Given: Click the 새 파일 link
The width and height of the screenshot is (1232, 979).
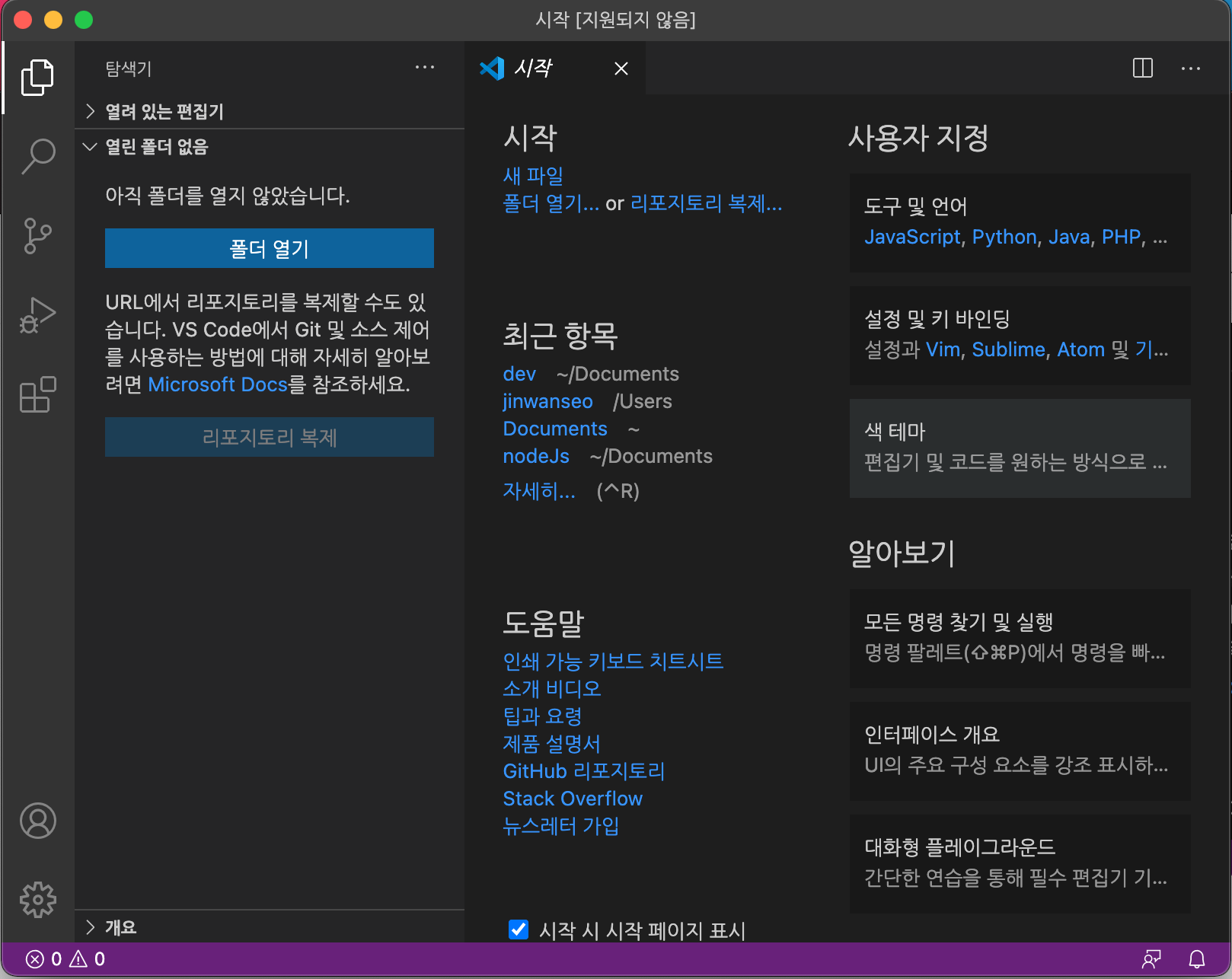Looking at the screenshot, I should point(533,176).
